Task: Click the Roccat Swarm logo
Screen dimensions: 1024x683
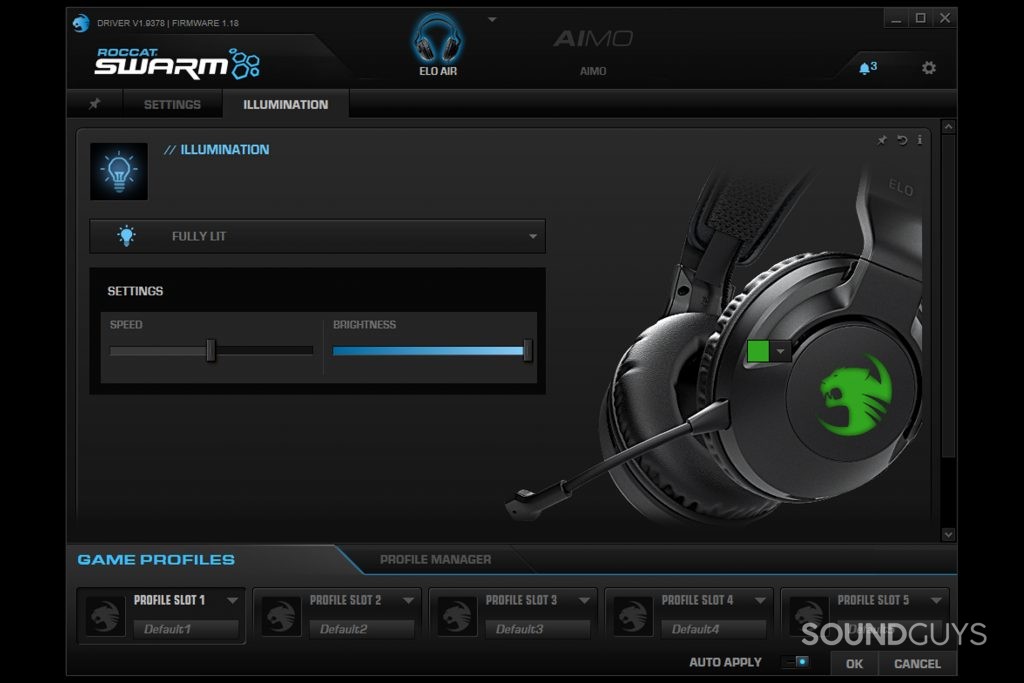Action: 177,63
